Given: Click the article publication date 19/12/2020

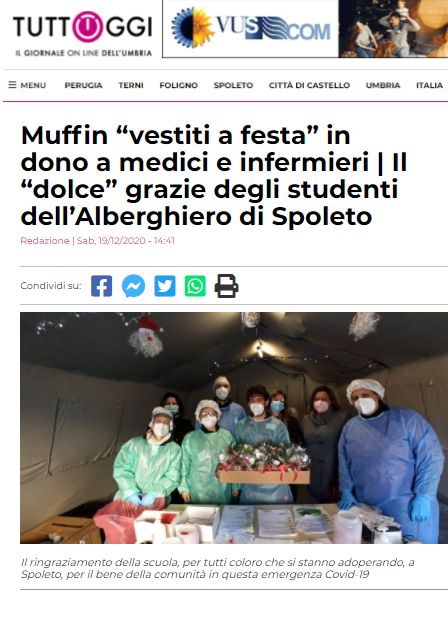Looking at the screenshot, I should tap(111, 241).
